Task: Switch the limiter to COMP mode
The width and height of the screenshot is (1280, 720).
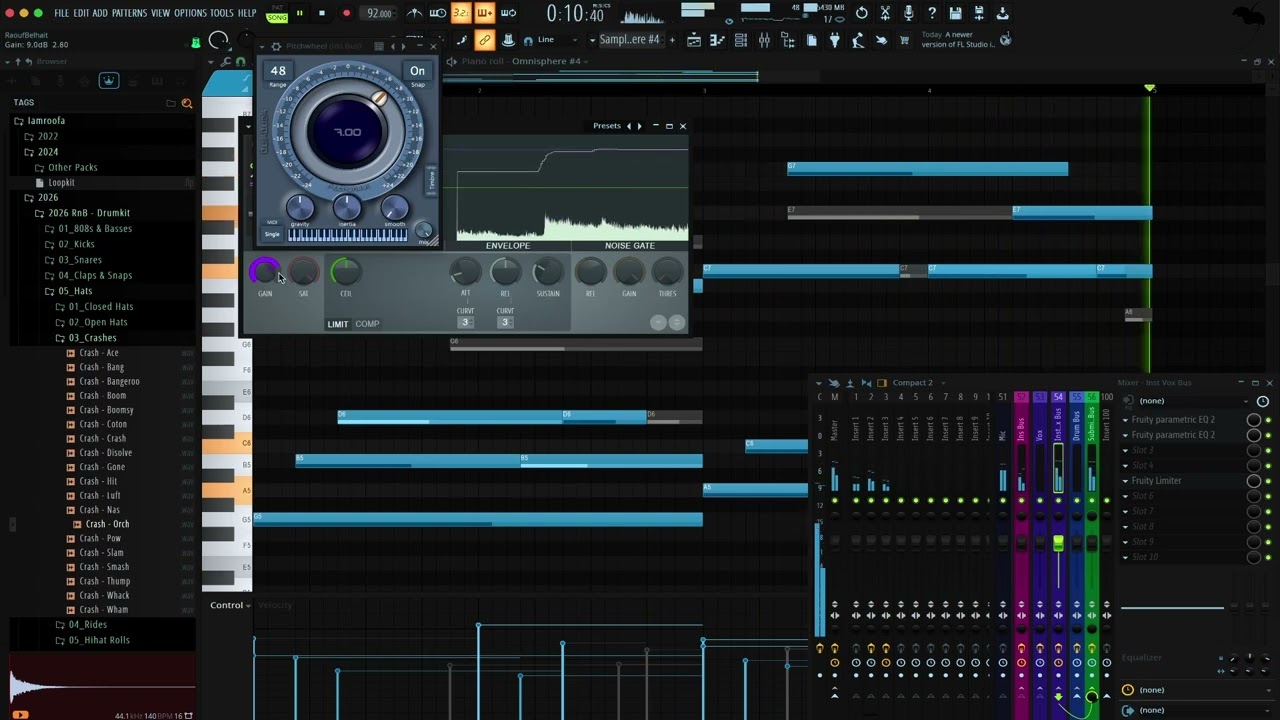Action: coord(367,324)
